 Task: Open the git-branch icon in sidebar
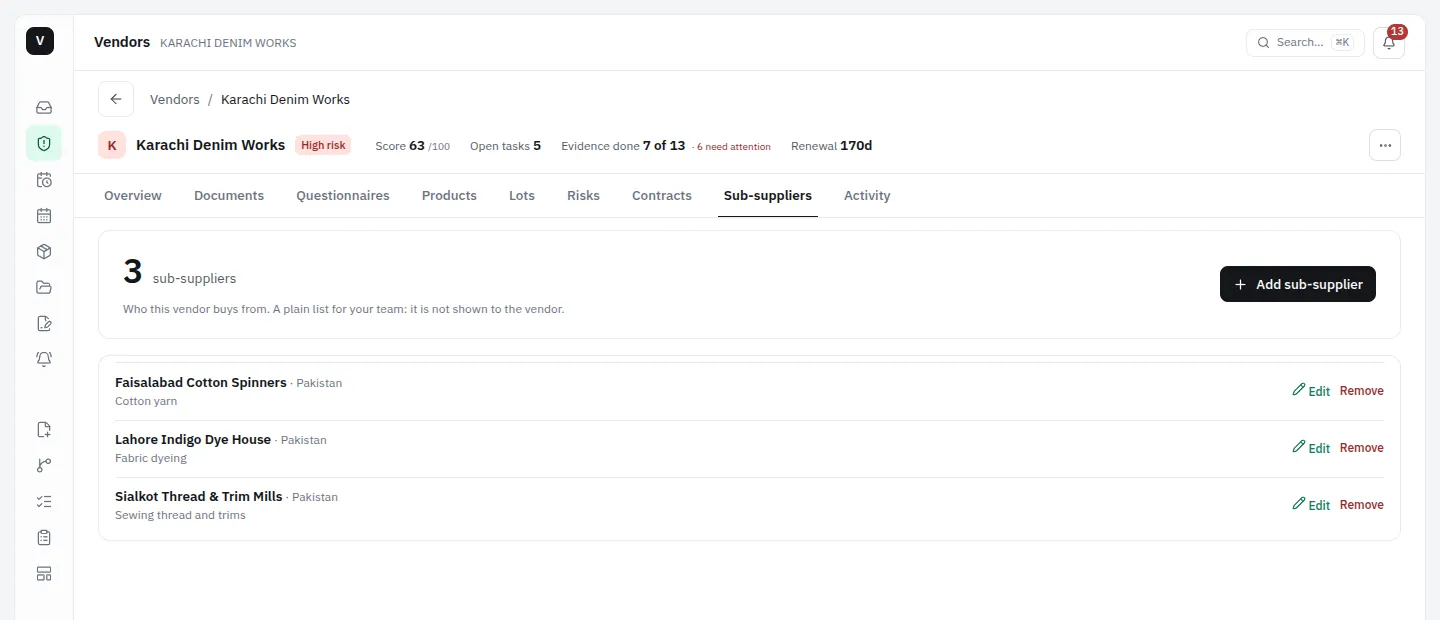(44, 465)
